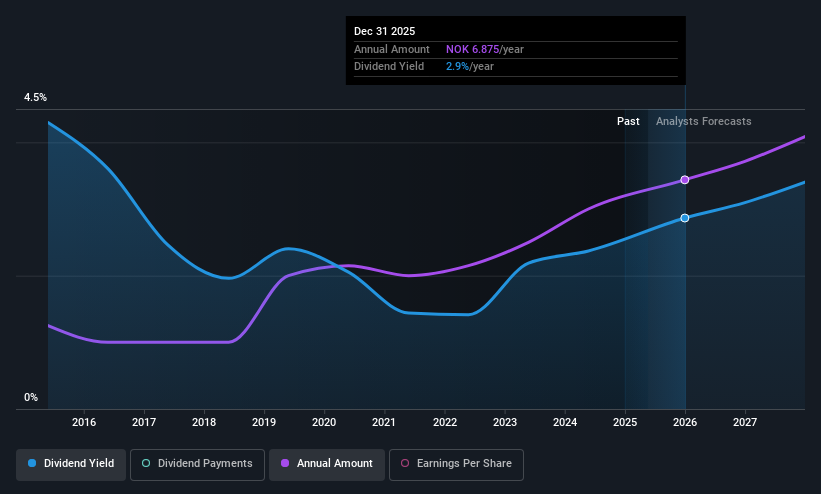Viewport: 821px width, 494px height.
Task: Click the 2024 x-axis label
Action: [x=565, y=422]
